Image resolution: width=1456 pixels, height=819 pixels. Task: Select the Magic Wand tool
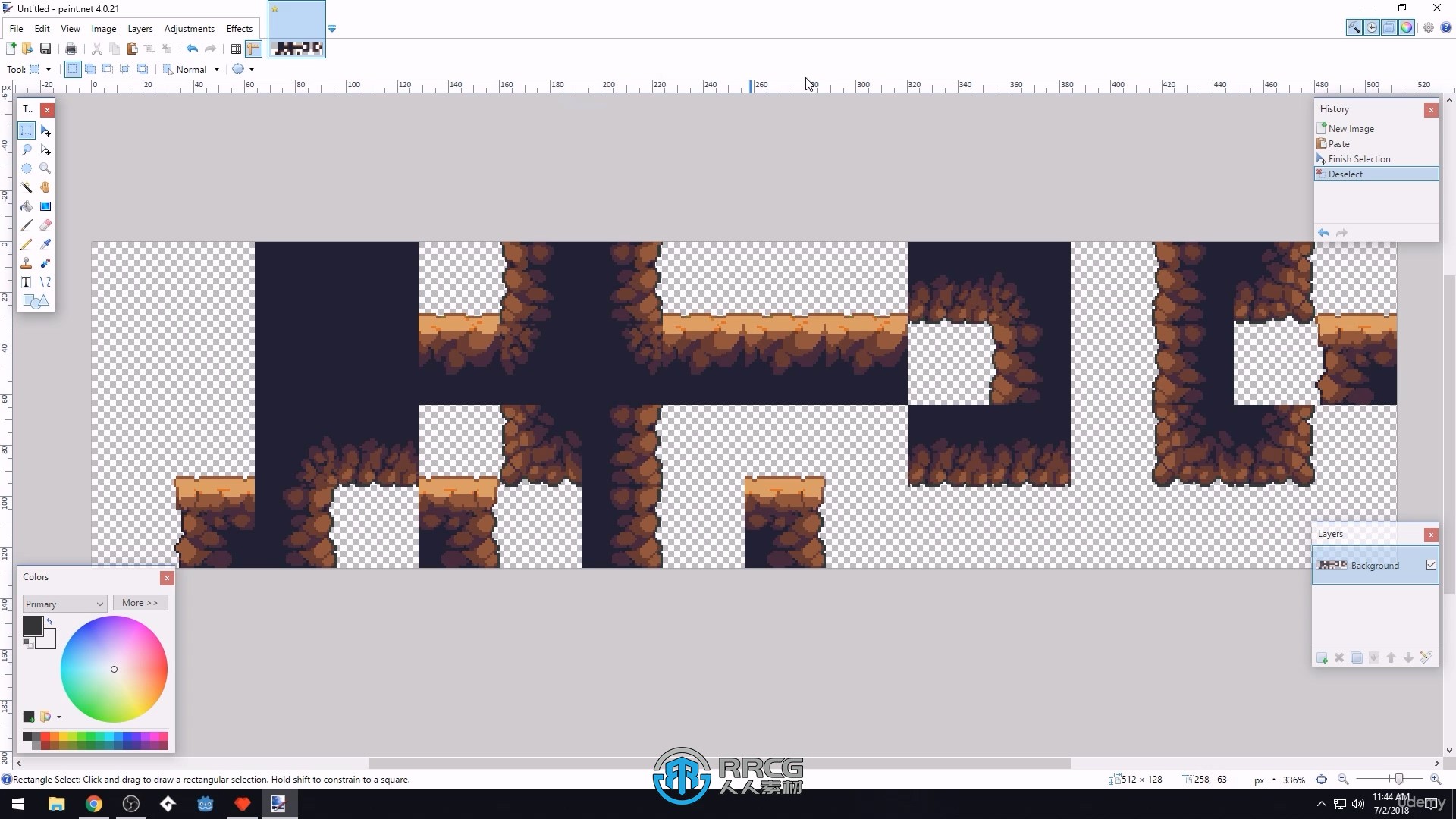27,187
